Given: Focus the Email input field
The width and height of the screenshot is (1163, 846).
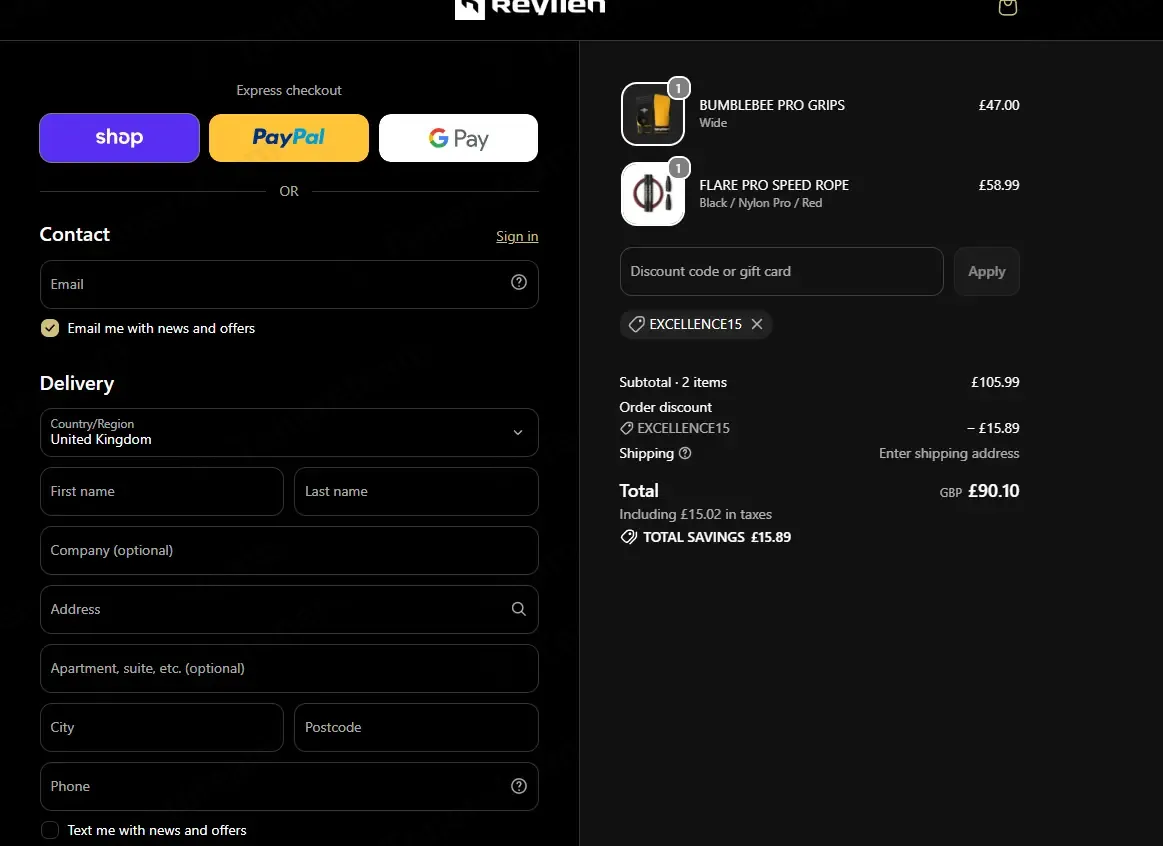Looking at the screenshot, I should (x=289, y=284).
